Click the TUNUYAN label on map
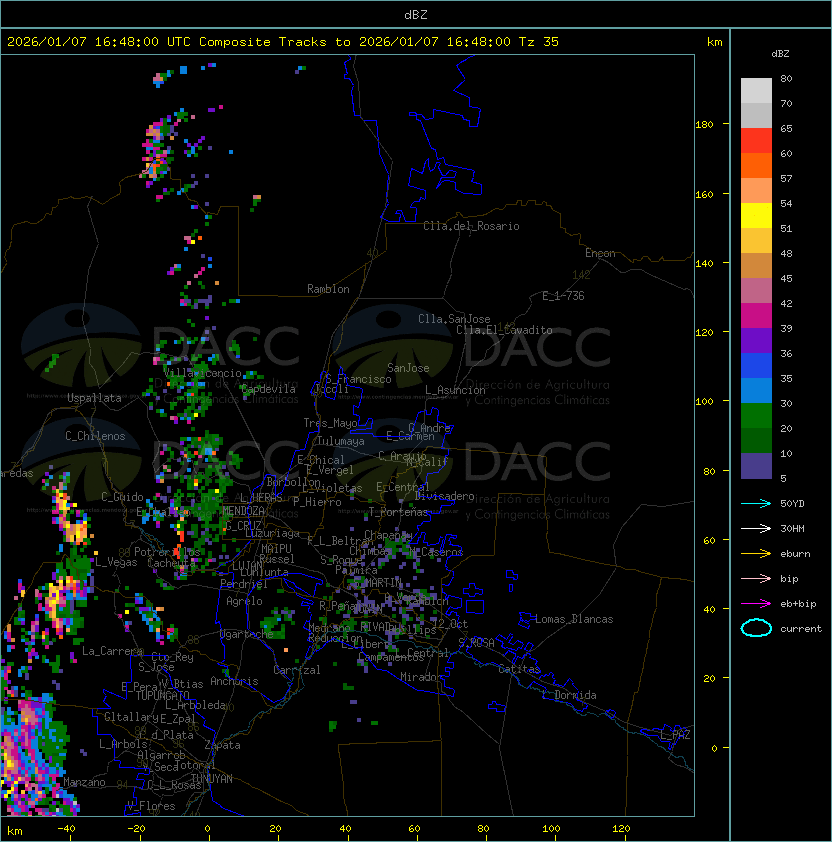The image size is (832, 842). tap(211, 778)
